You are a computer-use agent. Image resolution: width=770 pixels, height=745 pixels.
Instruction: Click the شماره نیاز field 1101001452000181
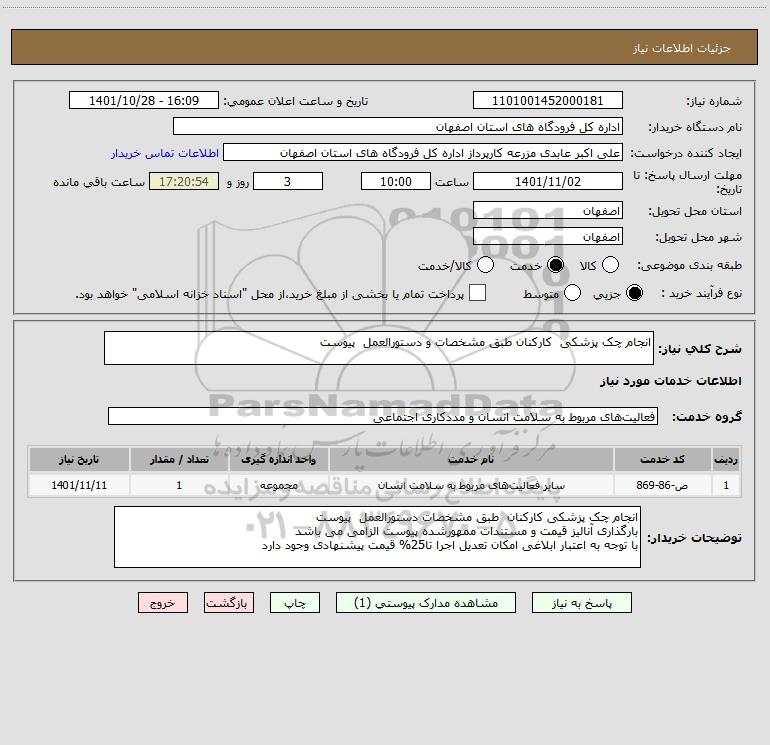[x=548, y=100]
